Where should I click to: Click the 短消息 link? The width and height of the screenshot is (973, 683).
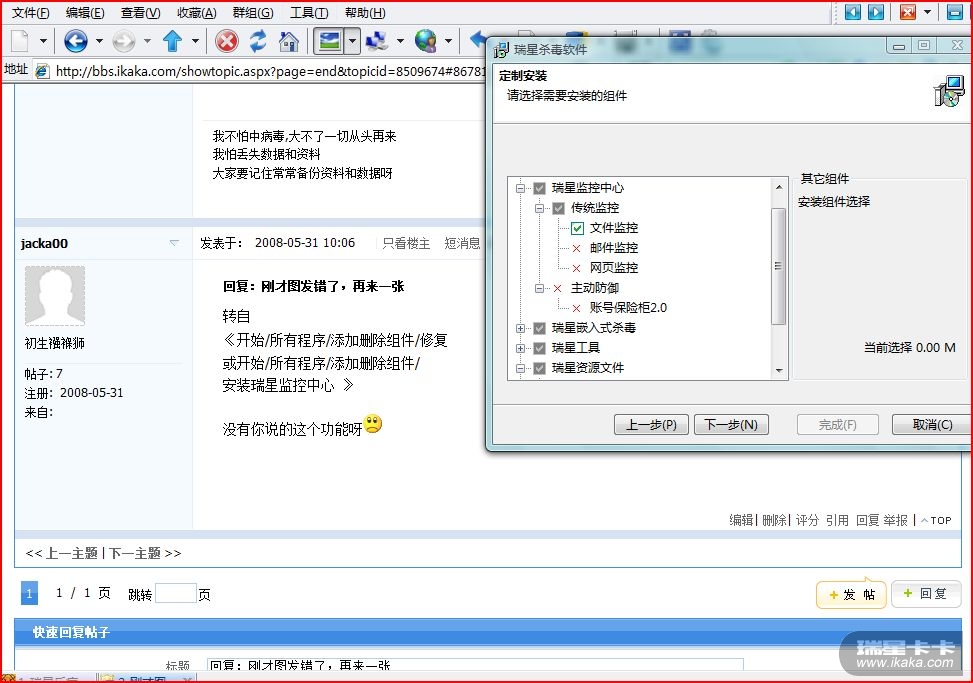point(462,243)
